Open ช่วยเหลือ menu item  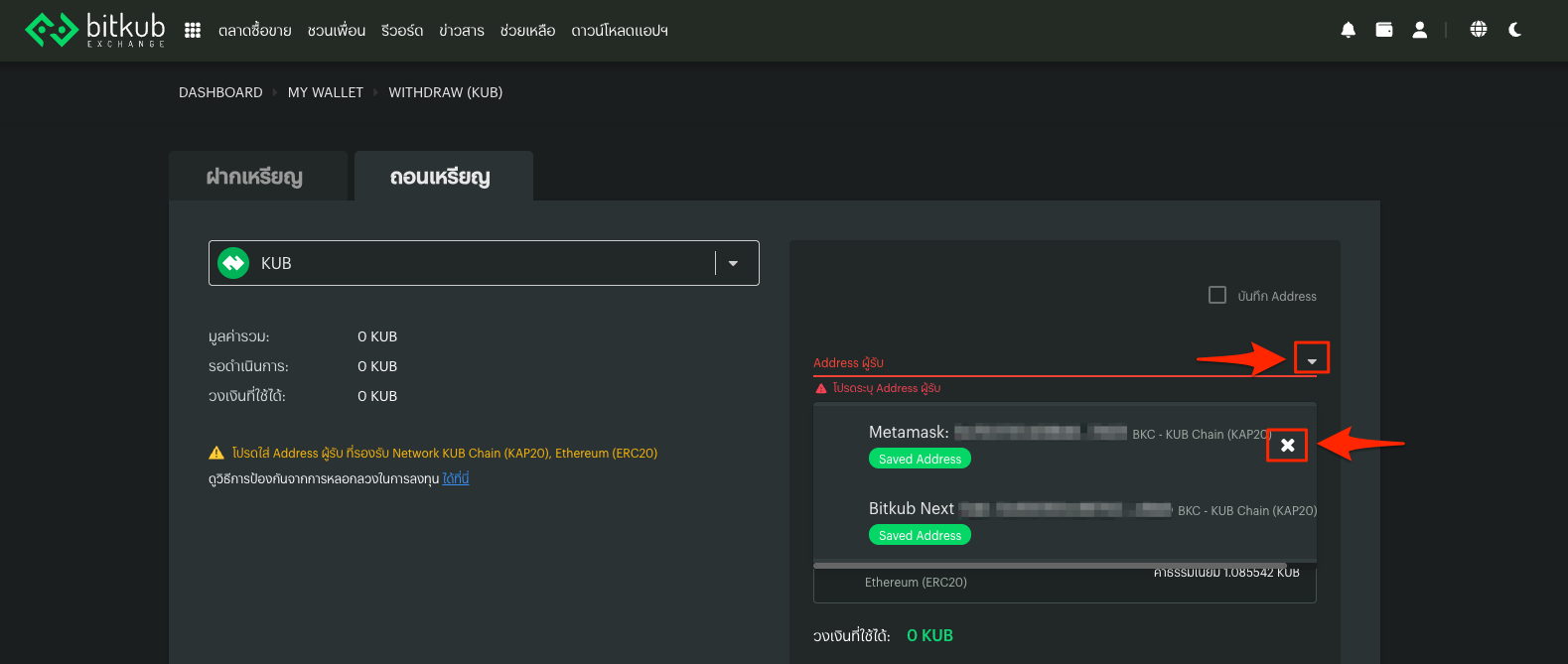(528, 31)
